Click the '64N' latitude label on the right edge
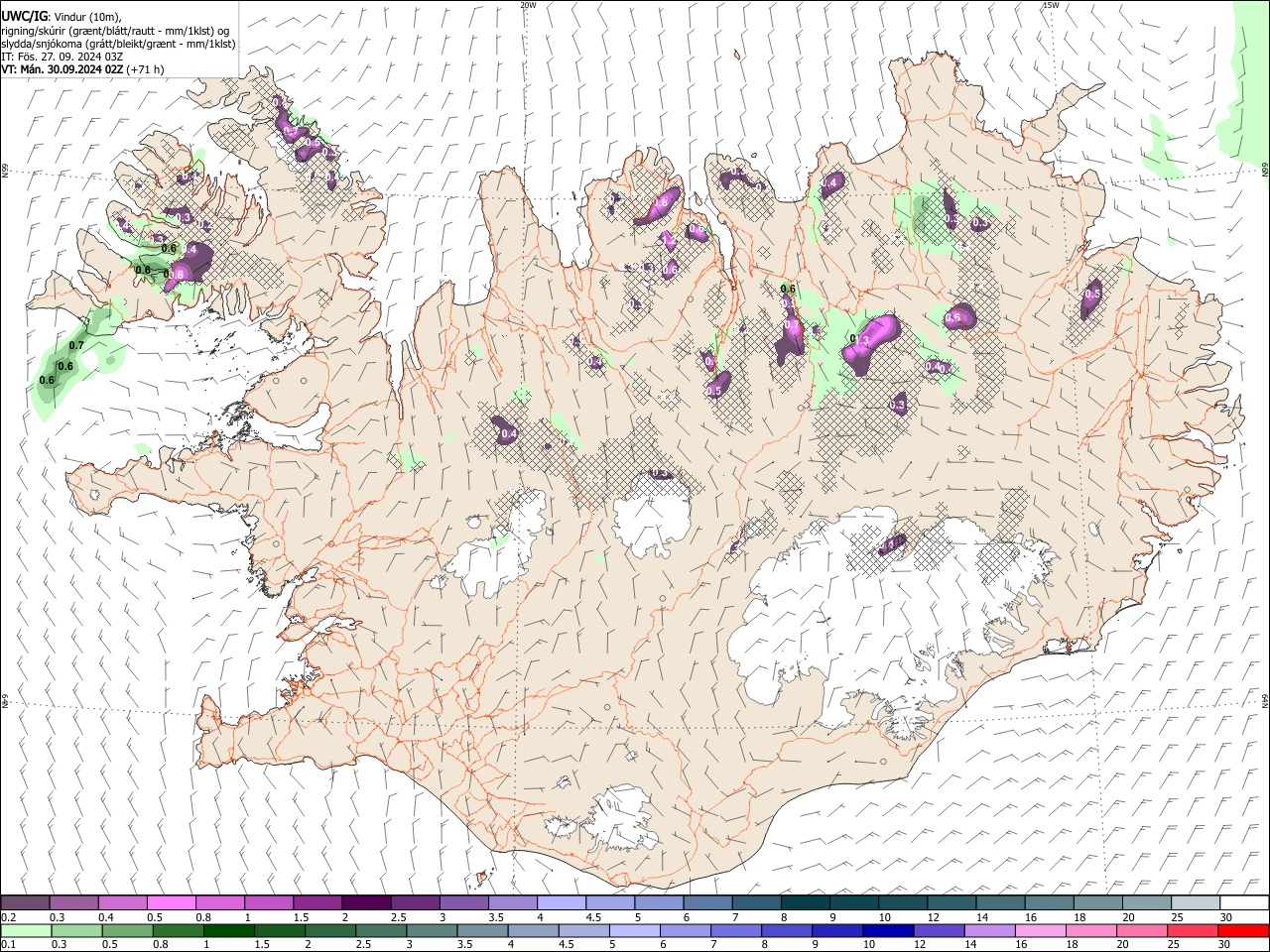1270x952 pixels. click(x=1265, y=700)
